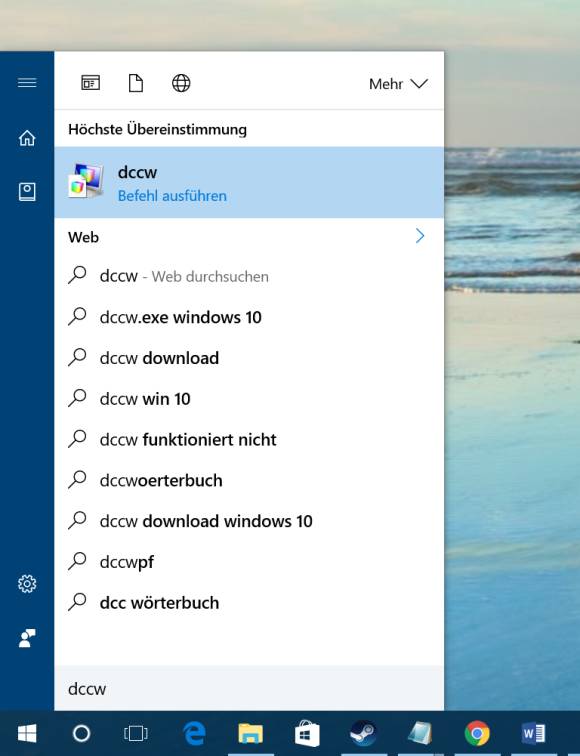Run the dccw command best match
Image resolution: width=580 pixels, height=756 pixels.
[x=249, y=183]
